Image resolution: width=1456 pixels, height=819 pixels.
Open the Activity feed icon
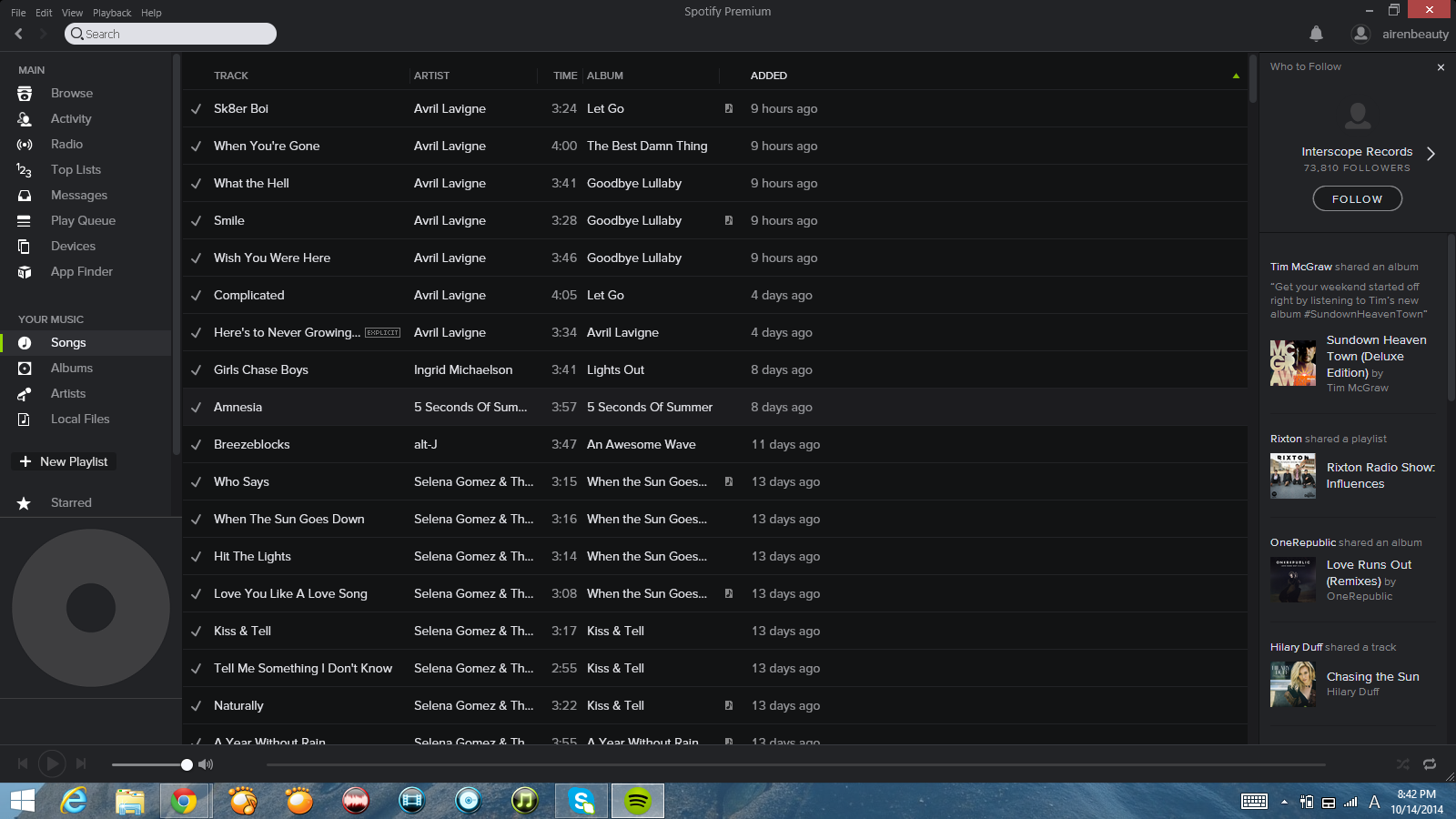(x=25, y=119)
